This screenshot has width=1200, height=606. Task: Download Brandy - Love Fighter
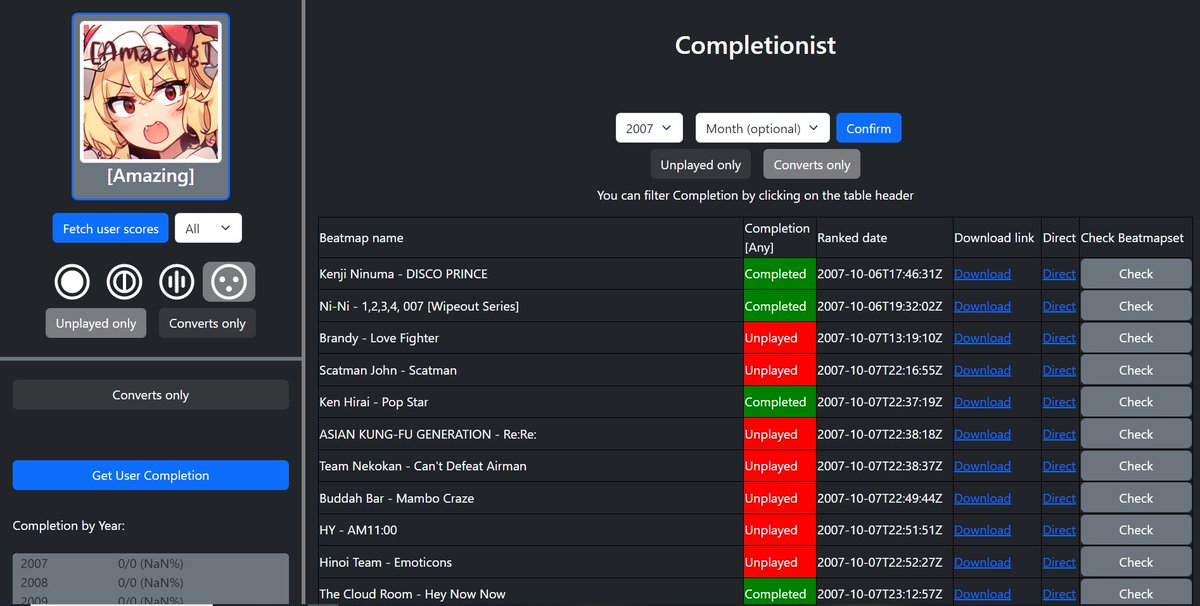pyautogui.click(x=982, y=338)
